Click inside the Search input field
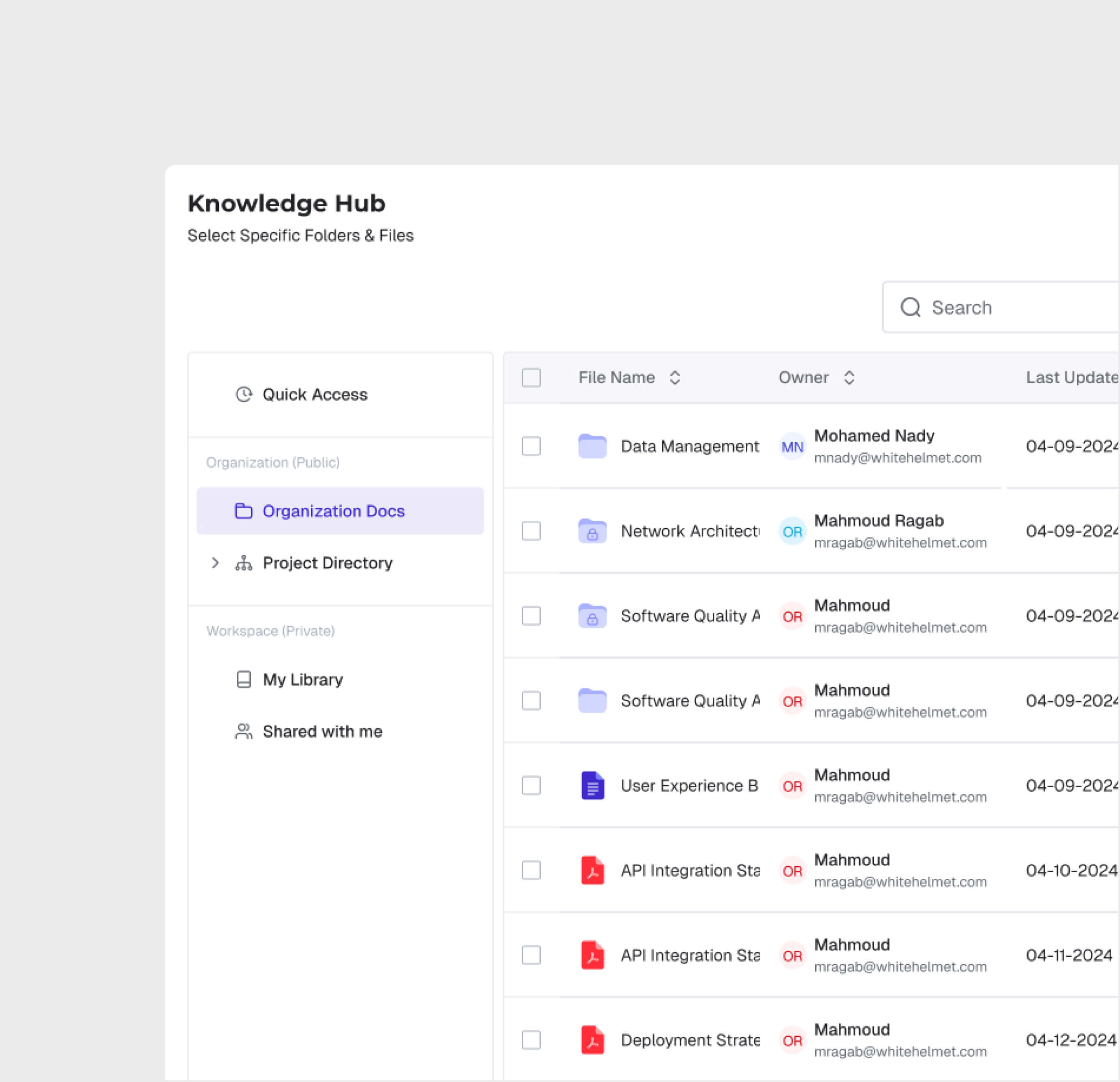The width and height of the screenshot is (1120, 1082). pyautogui.click(x=1000, y=307)
